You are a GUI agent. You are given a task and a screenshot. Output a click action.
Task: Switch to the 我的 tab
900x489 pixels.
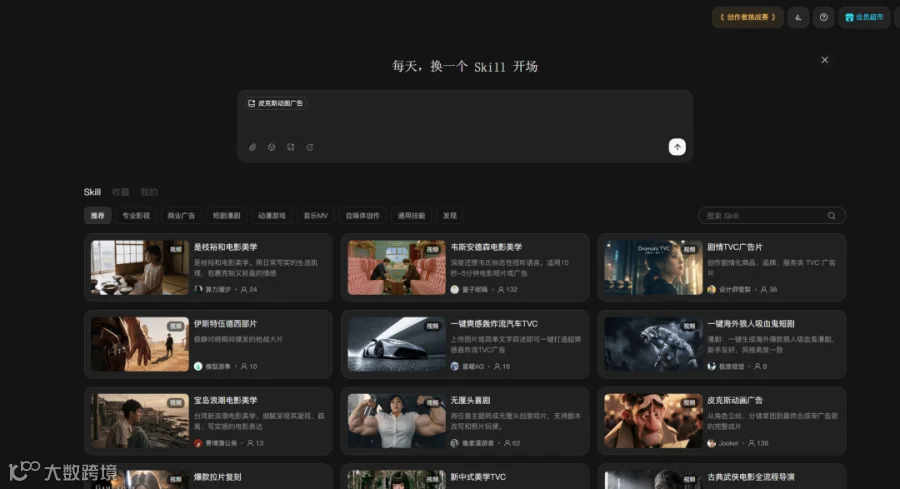tap(149, 192)
